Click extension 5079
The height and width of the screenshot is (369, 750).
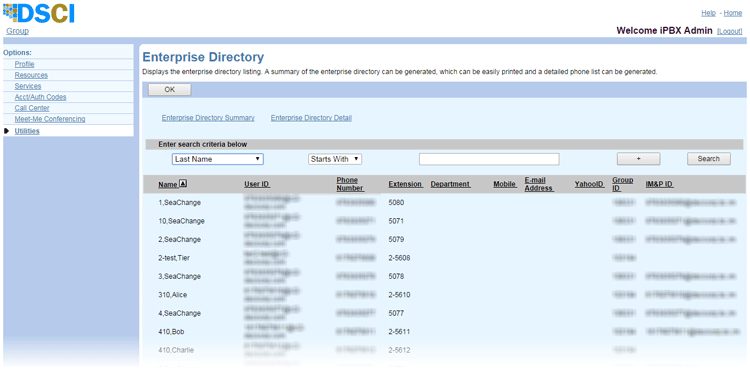click(397, 239)
